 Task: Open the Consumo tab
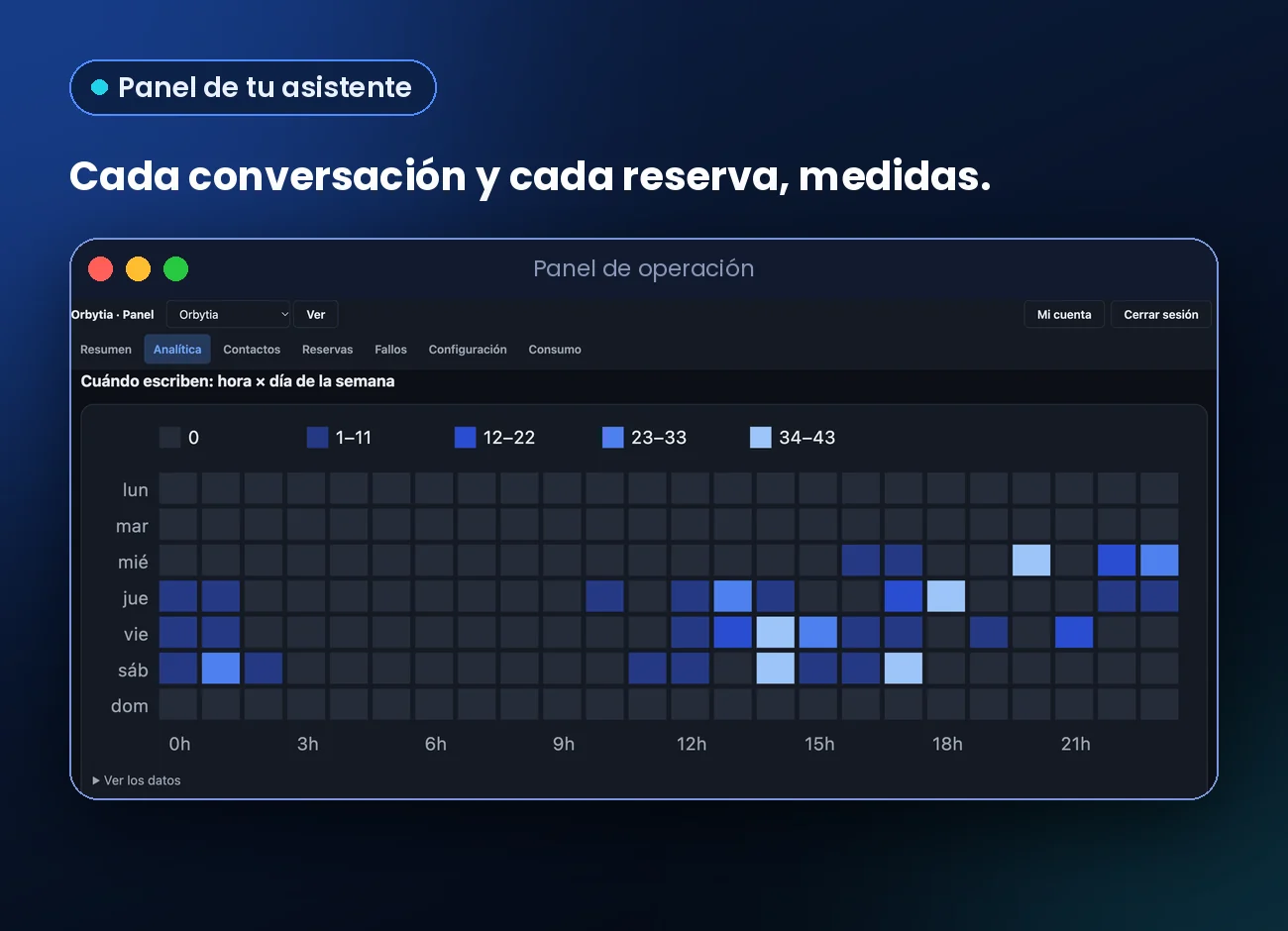[x=555, y=350]
